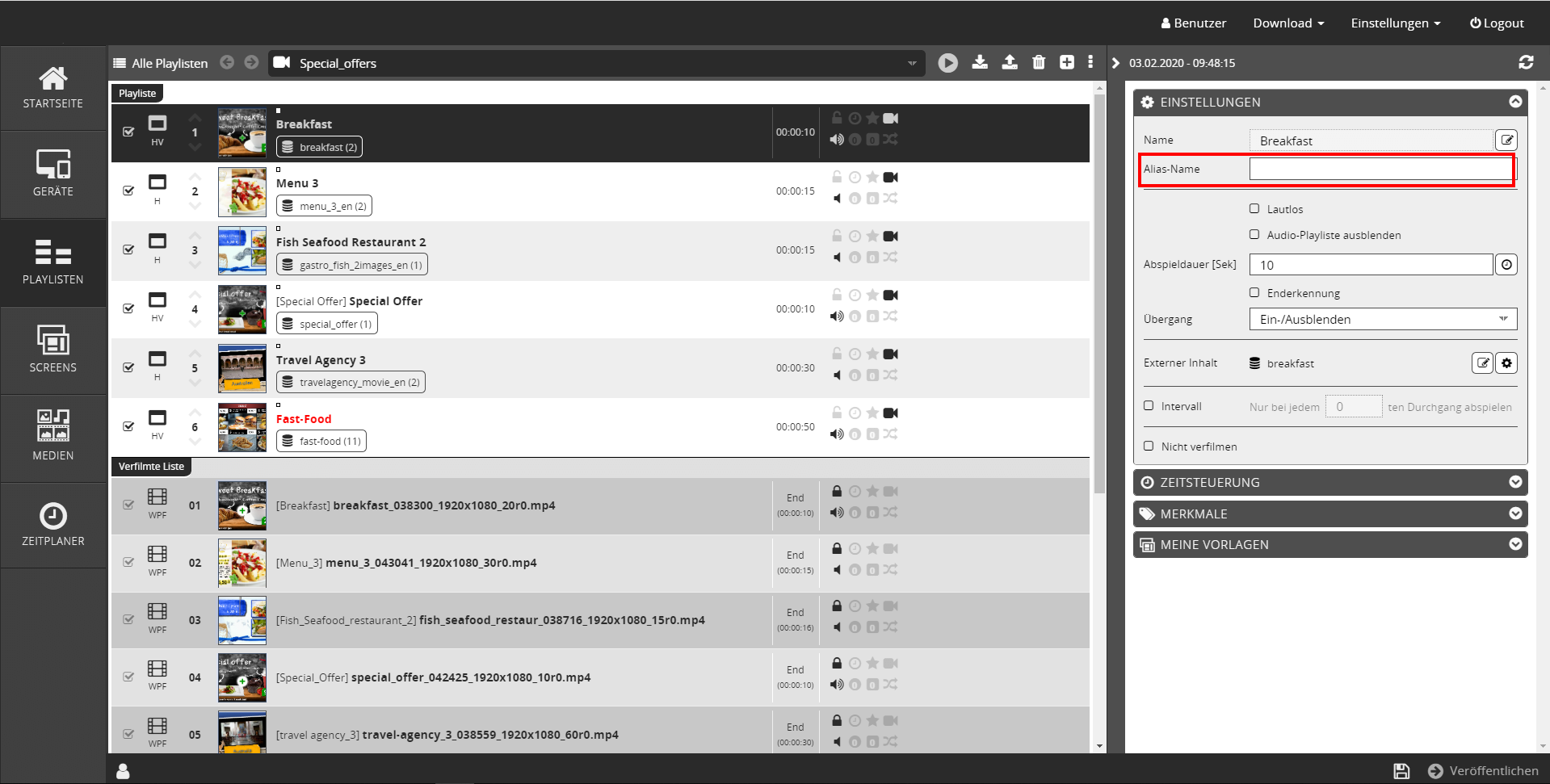Click the save disk icon at bottom
The height and width of the screenshot is (784, 1550).
point(1401,771)
